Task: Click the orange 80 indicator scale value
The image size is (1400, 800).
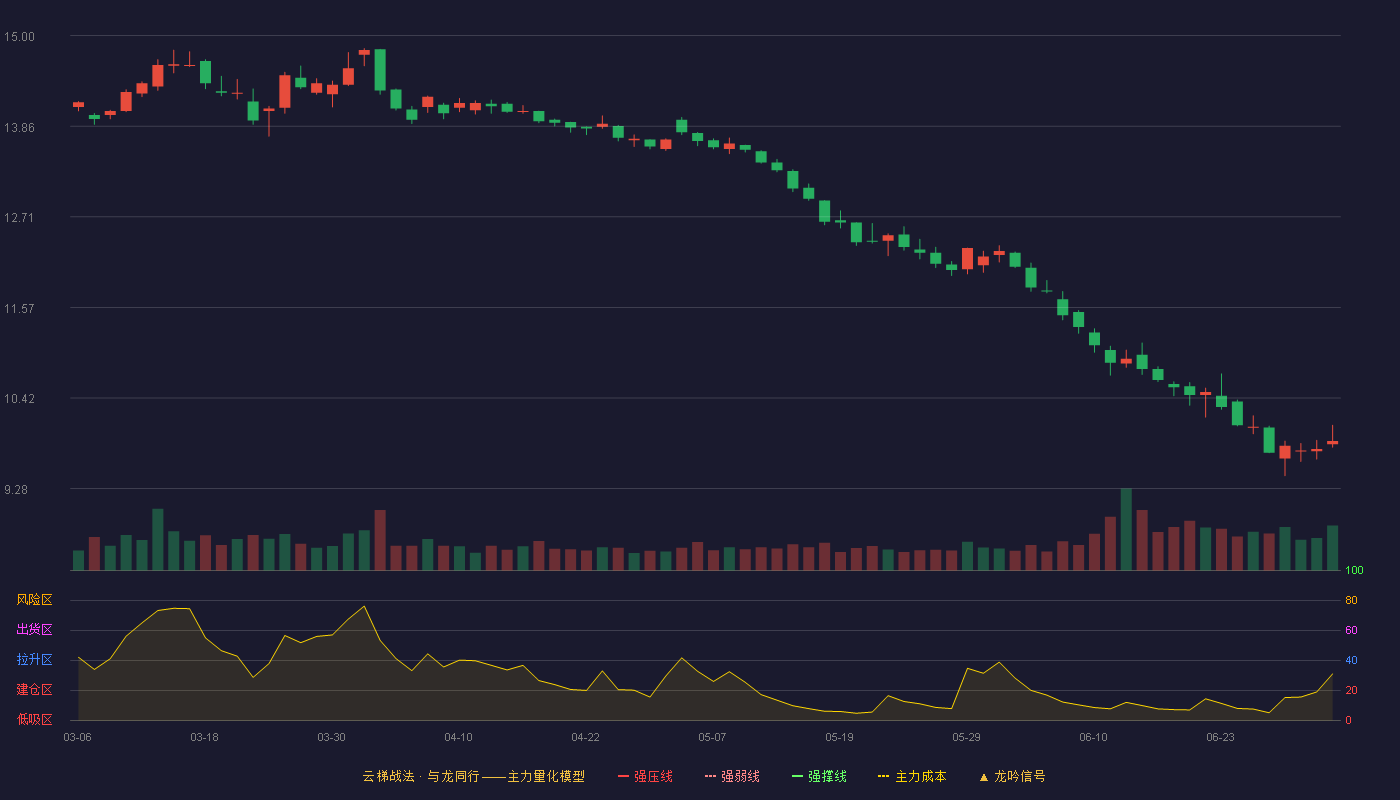Action: (1351, 600)
